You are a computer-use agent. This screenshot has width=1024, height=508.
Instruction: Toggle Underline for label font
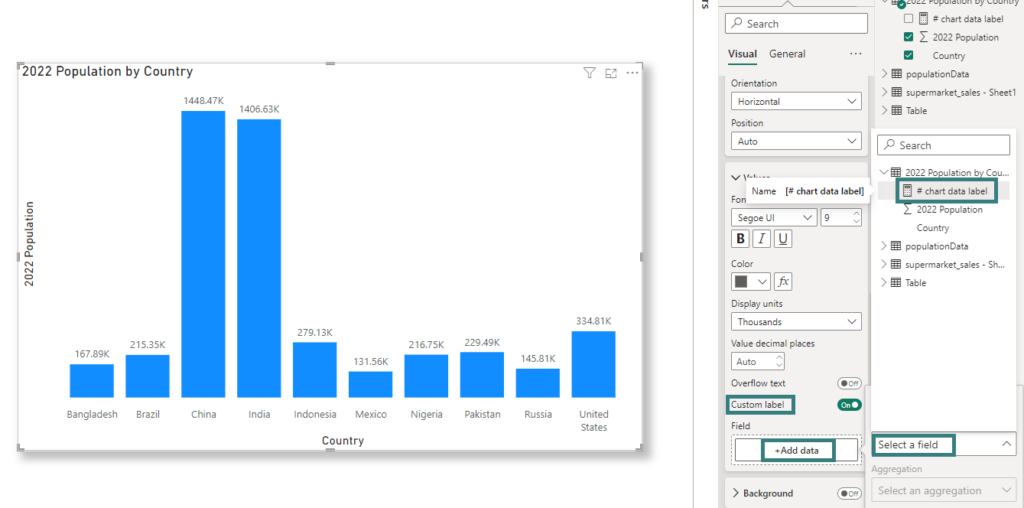click(x=783, y=239)
